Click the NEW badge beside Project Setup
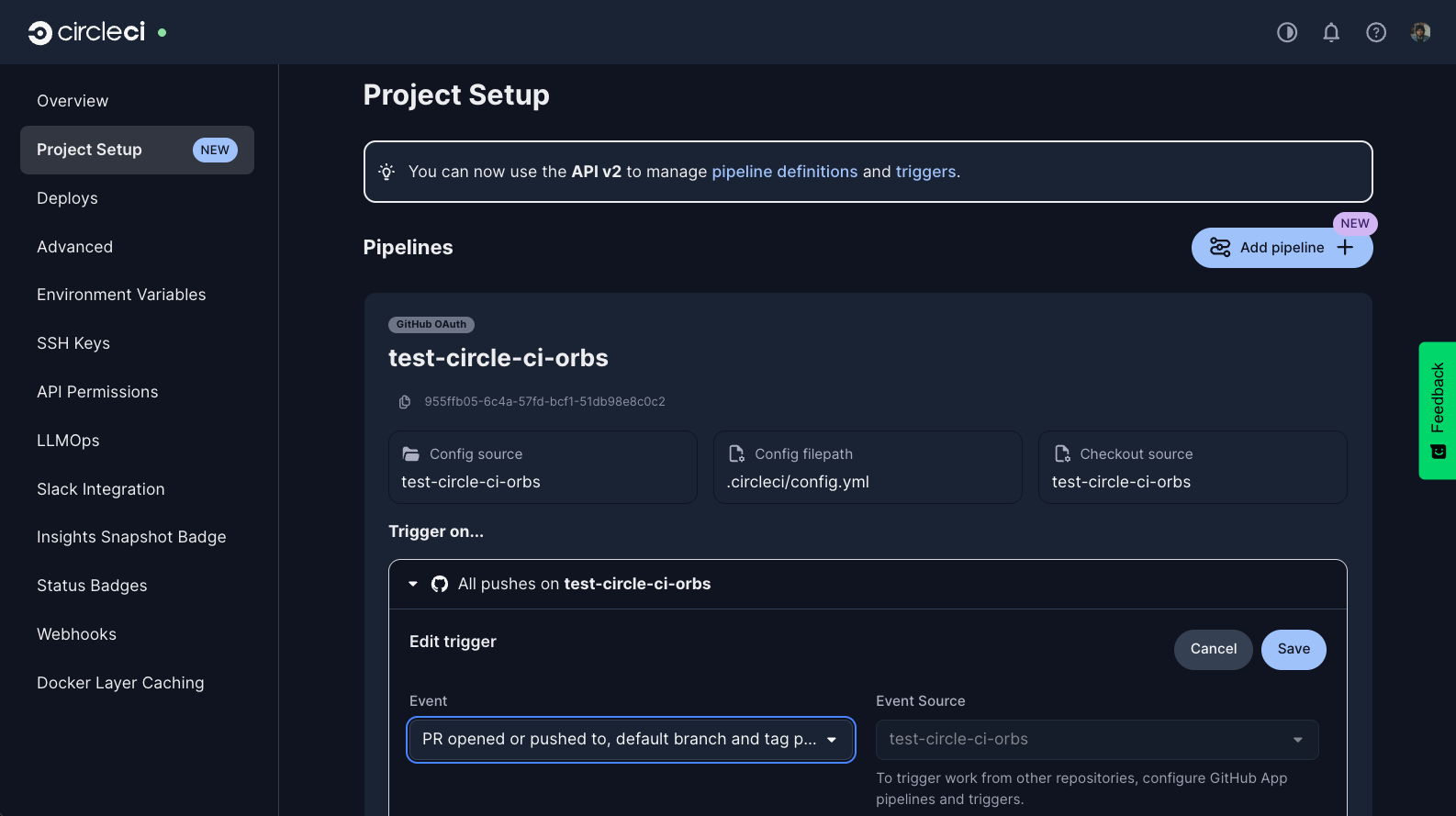This screenshot has height=816, width=1456. click(215, 150)
